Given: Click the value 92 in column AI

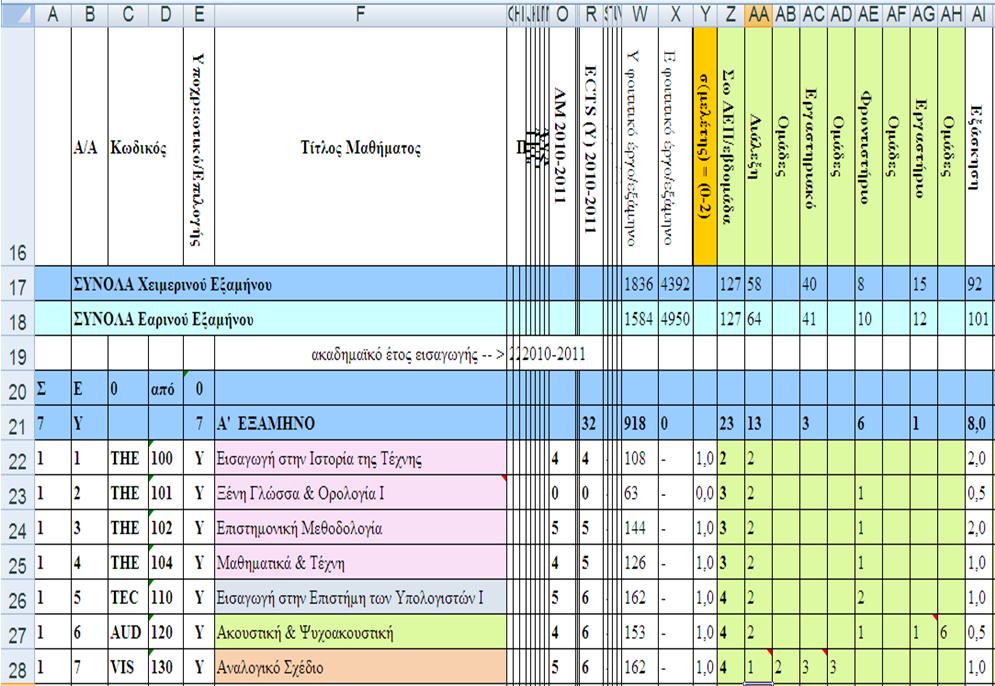Looking at the screenshot, I should 980,284.
